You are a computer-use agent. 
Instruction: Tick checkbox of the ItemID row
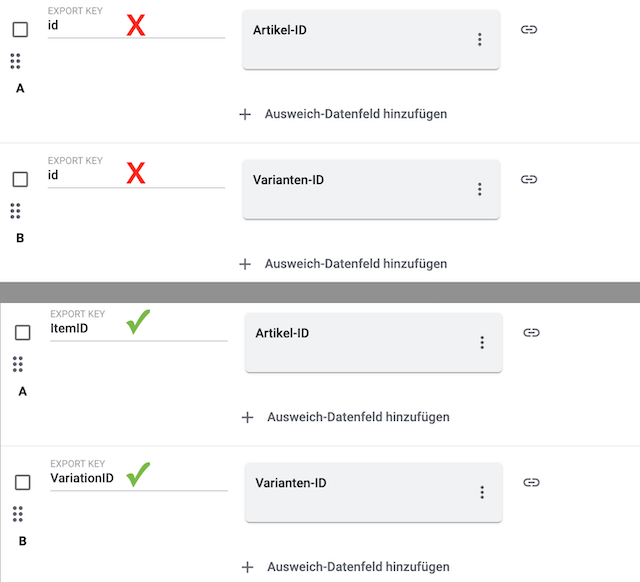coord(22,333)
